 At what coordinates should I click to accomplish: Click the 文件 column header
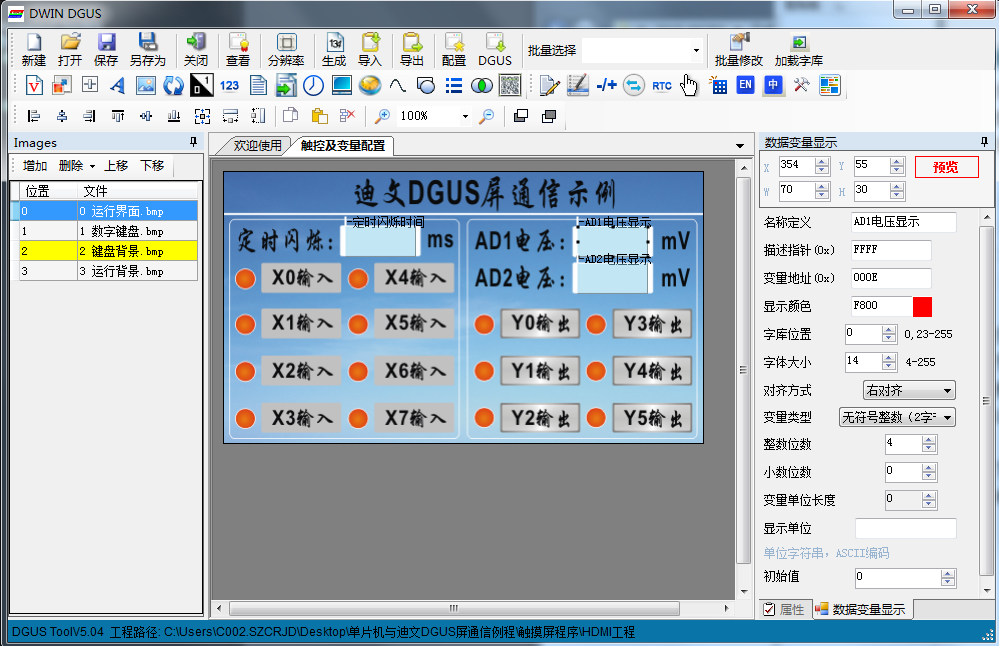(138, 191)
